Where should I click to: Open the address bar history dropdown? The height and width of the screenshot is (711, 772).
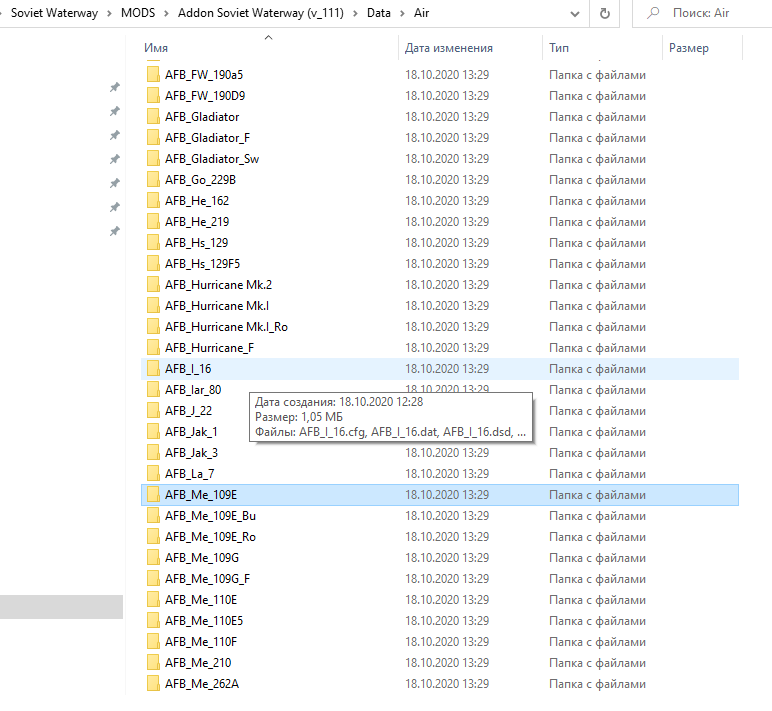click(x=575, y=14)
